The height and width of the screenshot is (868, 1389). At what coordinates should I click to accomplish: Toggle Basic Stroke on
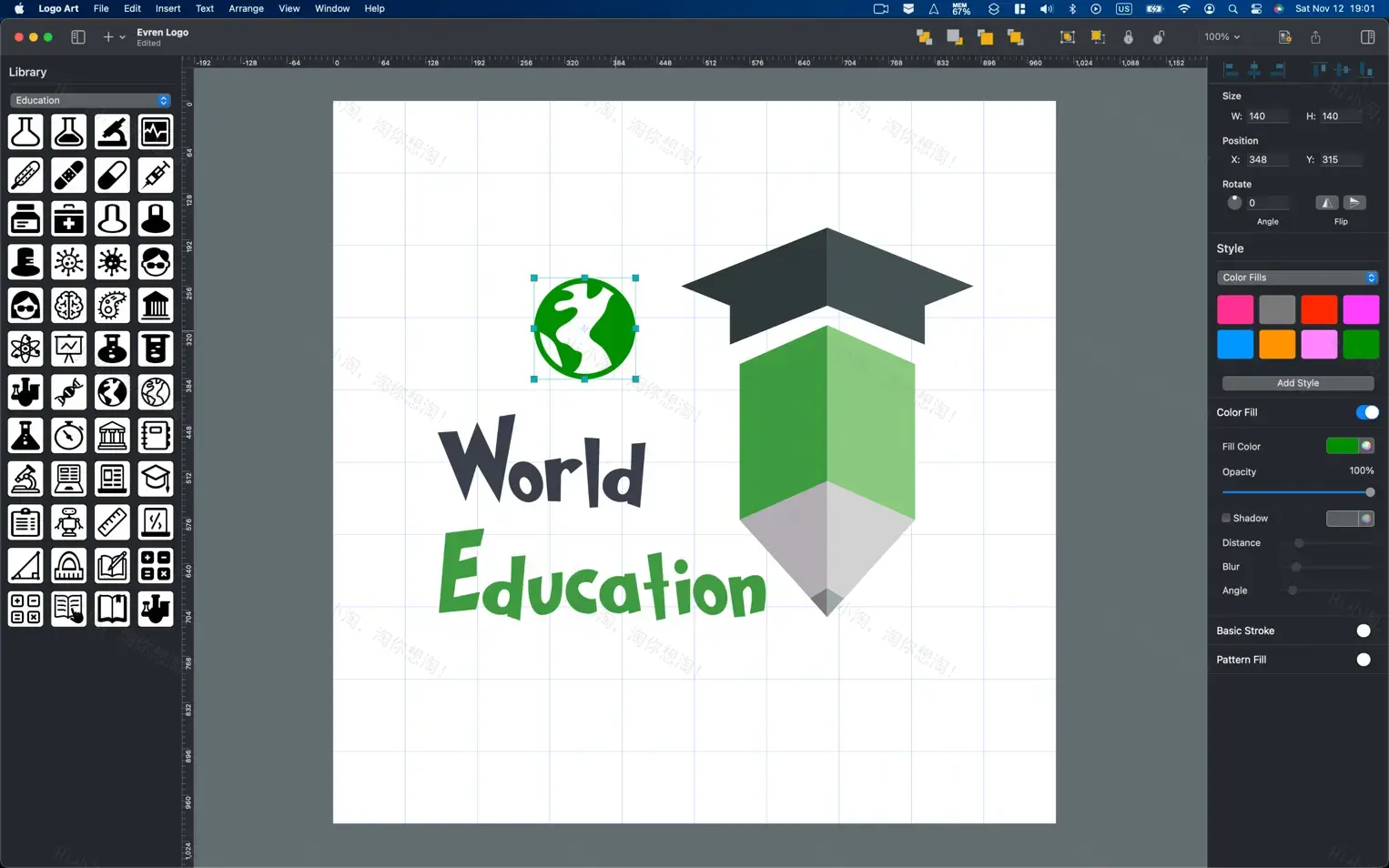[1364, 631]
